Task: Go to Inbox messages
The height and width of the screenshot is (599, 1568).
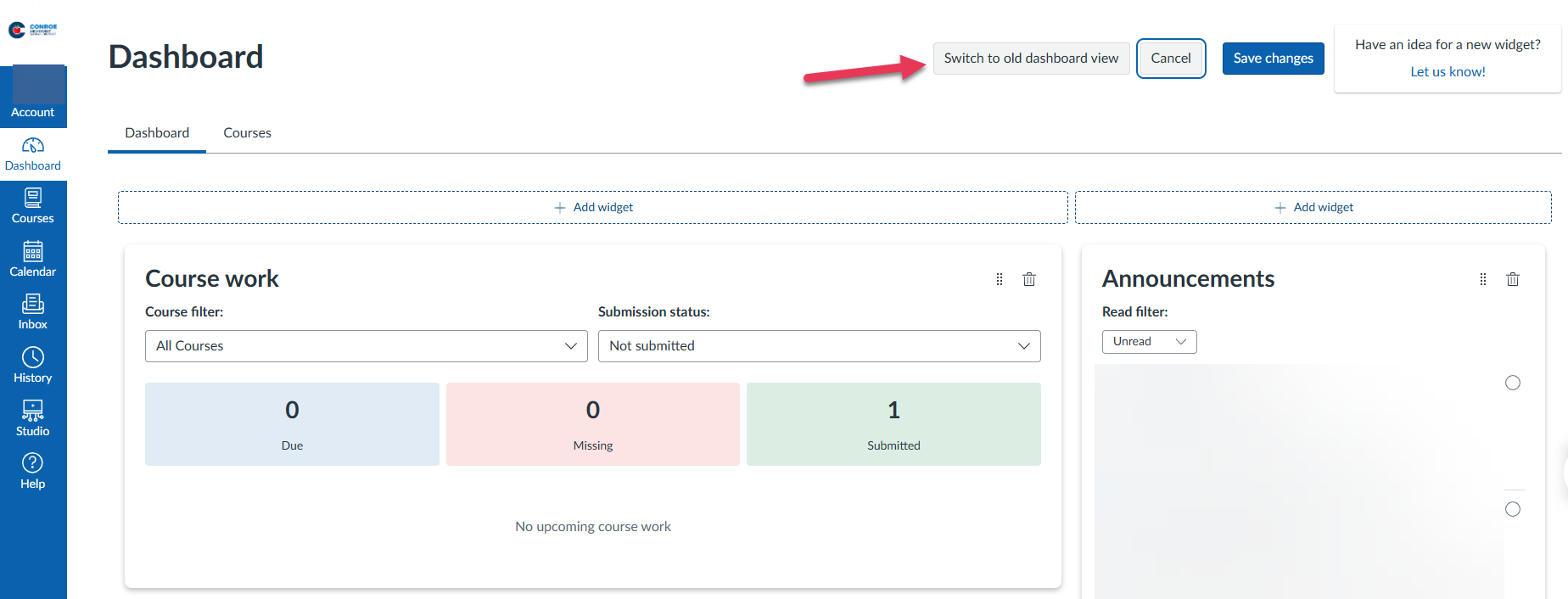Action: point(33,311)
